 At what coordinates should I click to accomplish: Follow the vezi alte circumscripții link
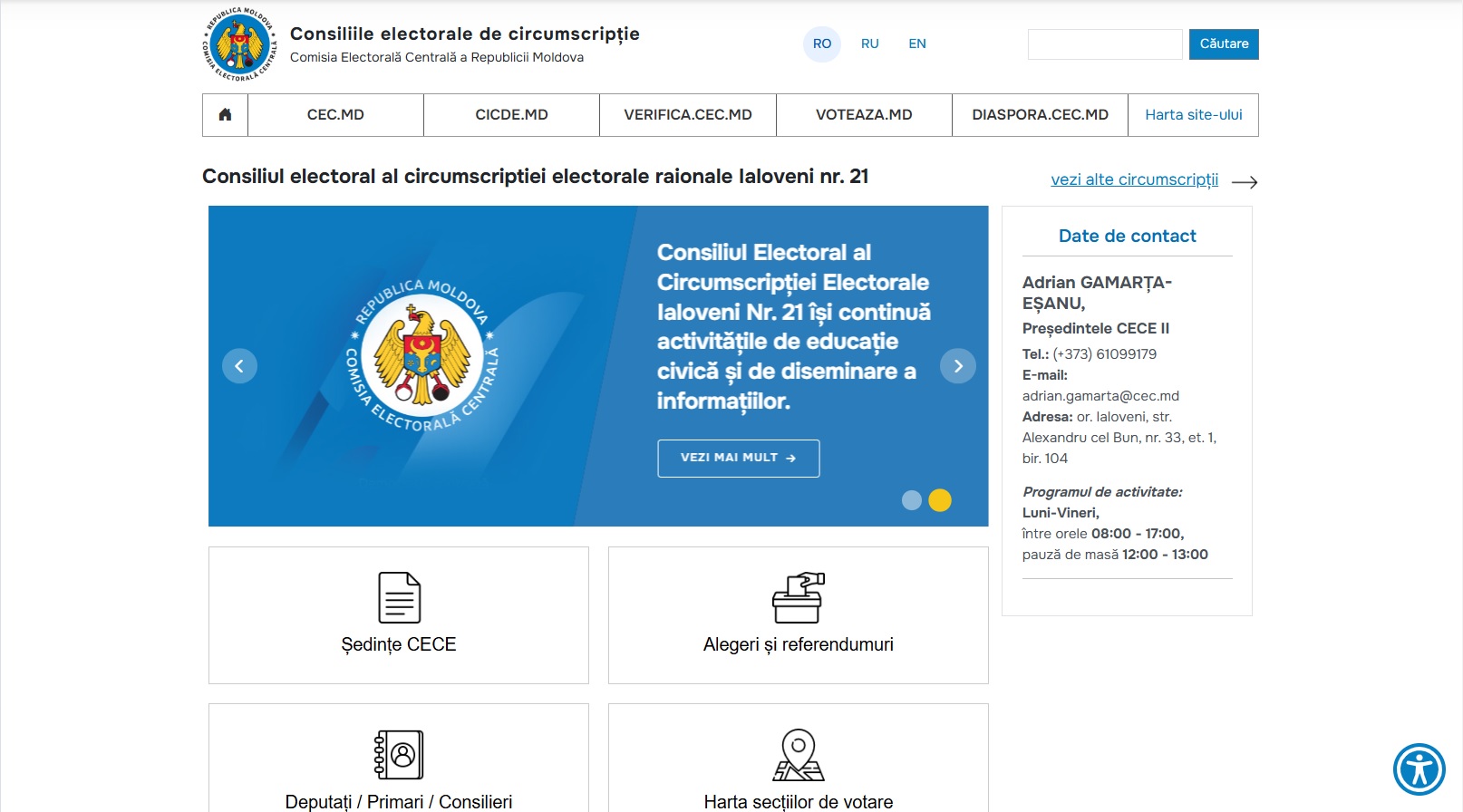coord(1135,179)
